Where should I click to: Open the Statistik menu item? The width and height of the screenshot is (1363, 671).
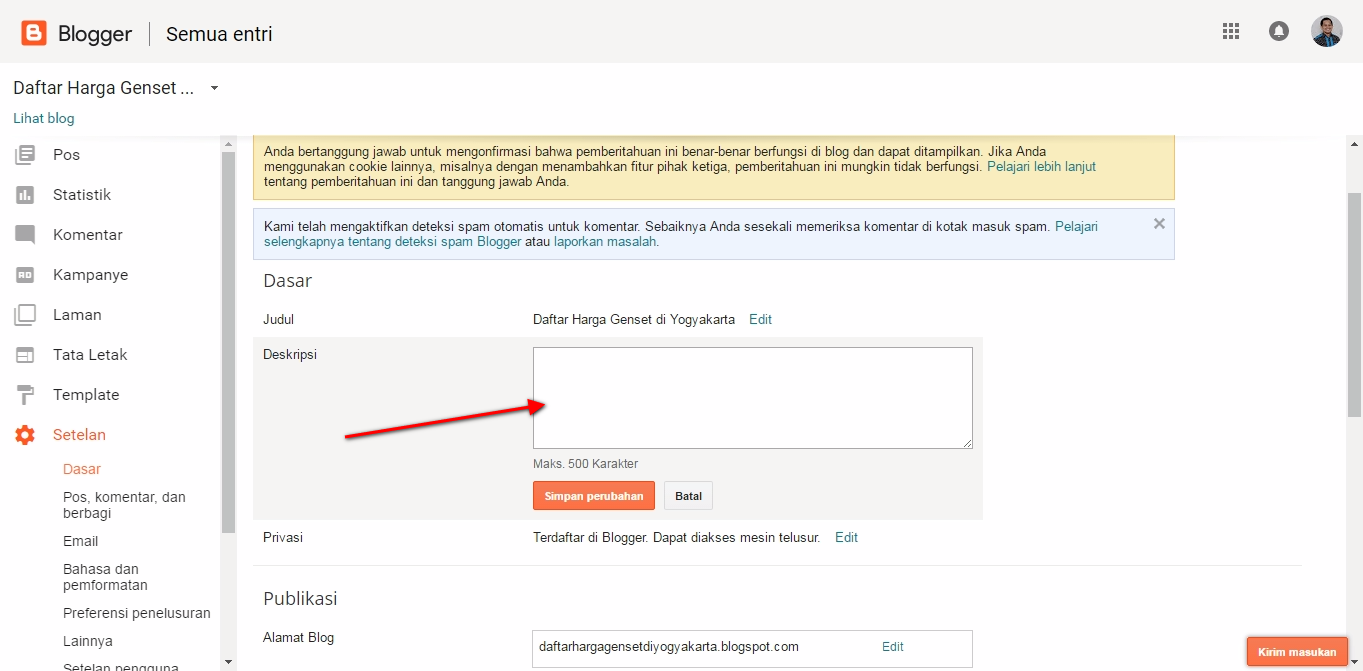[x=82, y=195]
